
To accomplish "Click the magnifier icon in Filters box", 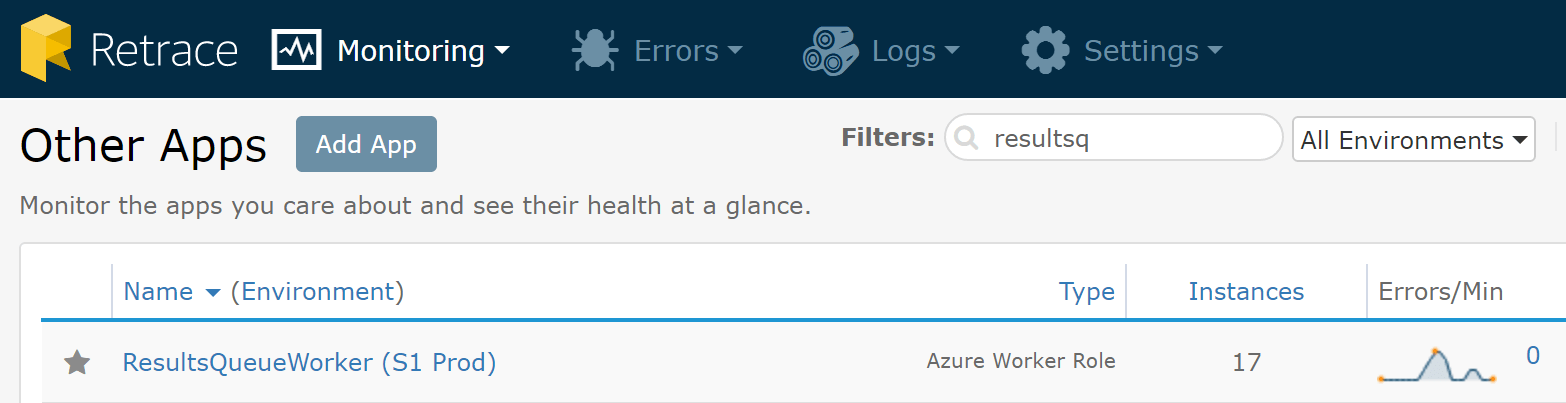I will pyautogui.click(x=966, y=140).
